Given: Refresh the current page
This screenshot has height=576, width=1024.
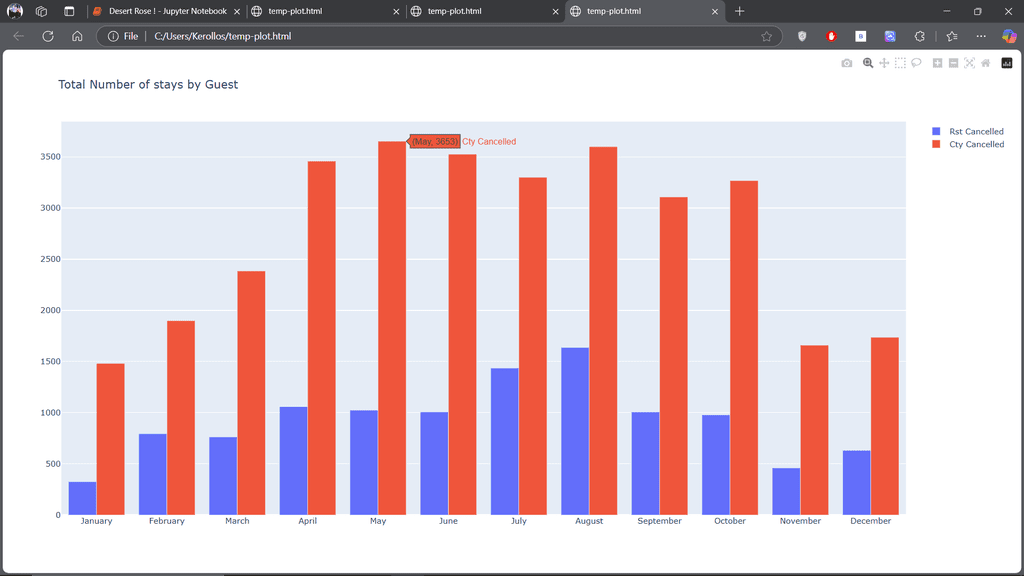Looking at the screenshot, I should pos(48,36).
